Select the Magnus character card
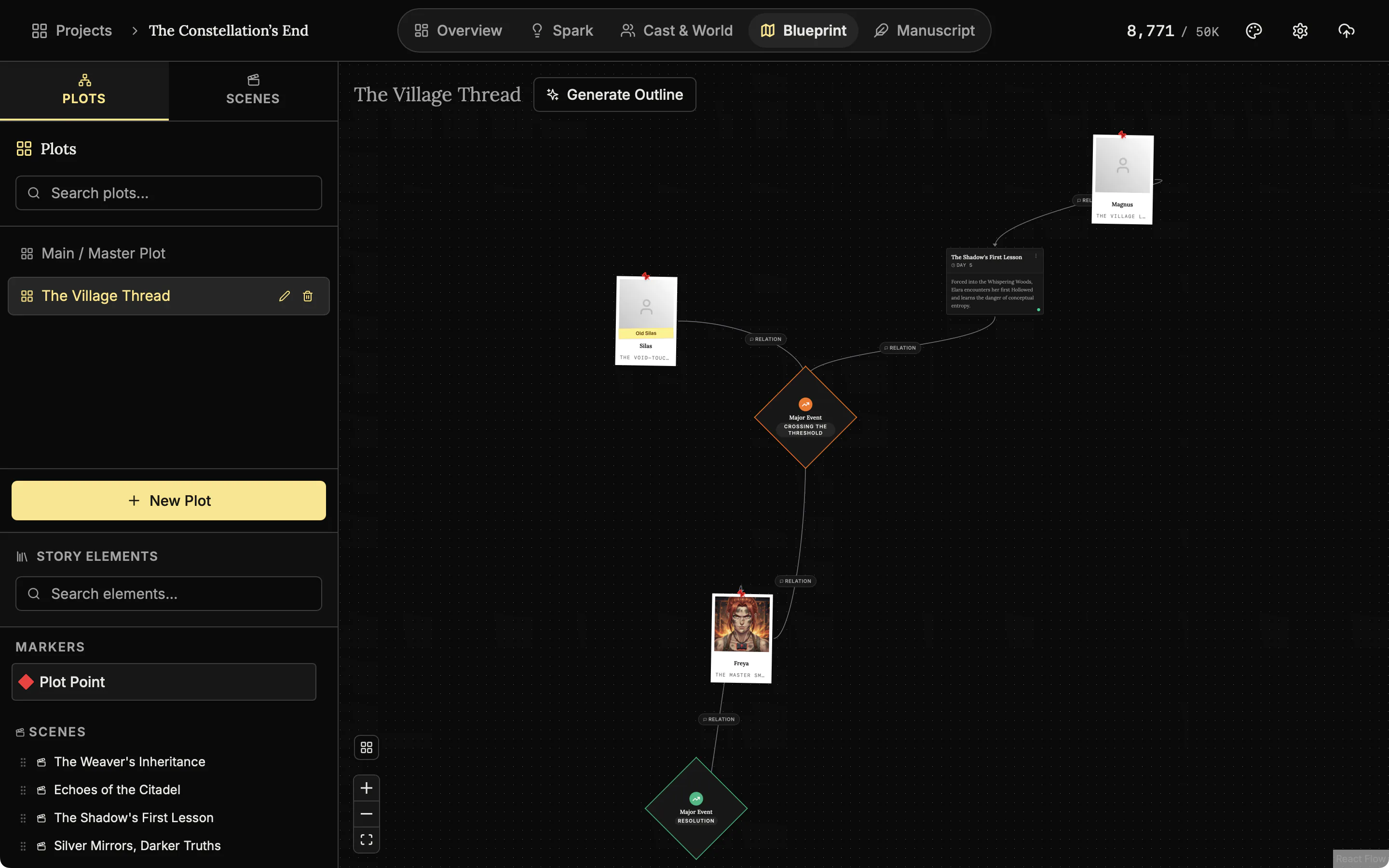Screen dimensions: 1389x868 tap(1123, 180)
